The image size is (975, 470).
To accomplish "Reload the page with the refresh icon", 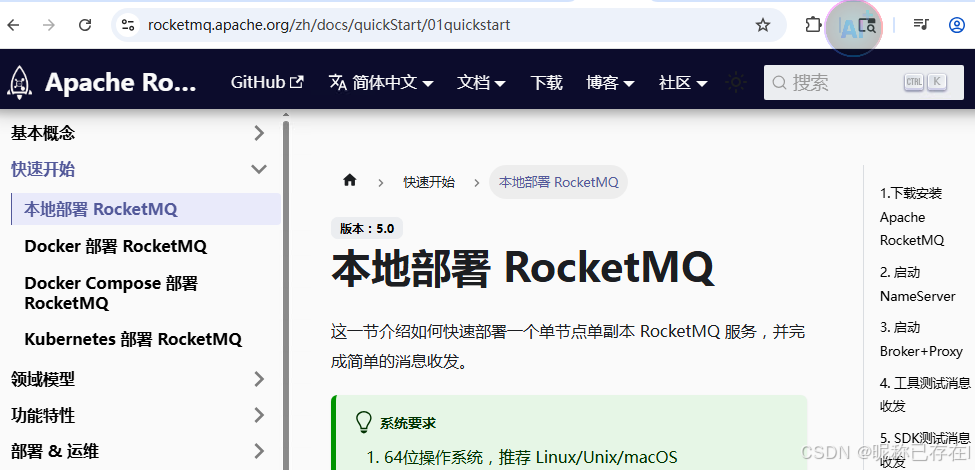I will tap(85, 25).
